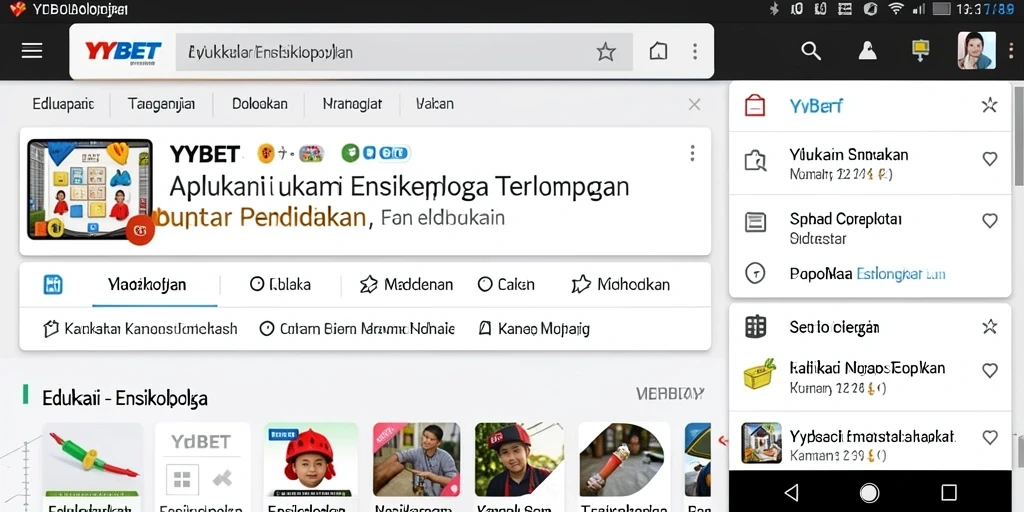Toggle star next to YvBerf
The width and height of the screenshot is (1024, 512).
pyautogui.click(x=989, y=104)
